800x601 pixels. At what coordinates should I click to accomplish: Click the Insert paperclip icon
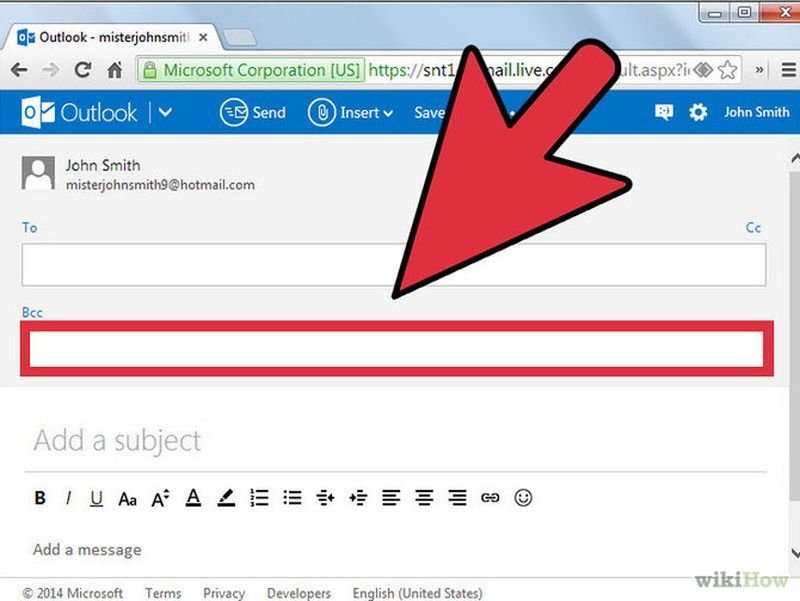point(322,112)
